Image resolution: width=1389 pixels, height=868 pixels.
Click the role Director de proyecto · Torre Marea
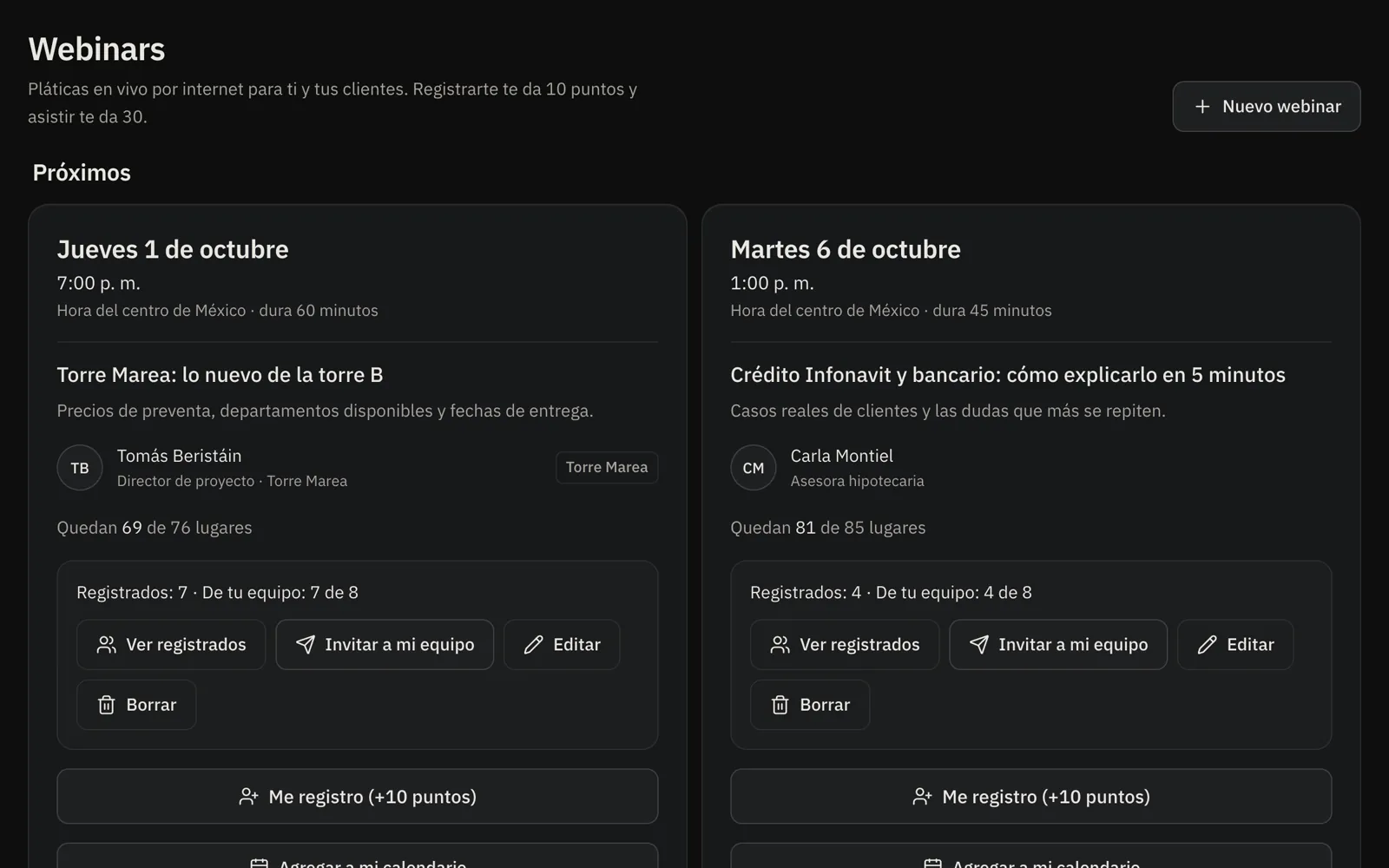[x=232, y=481]
